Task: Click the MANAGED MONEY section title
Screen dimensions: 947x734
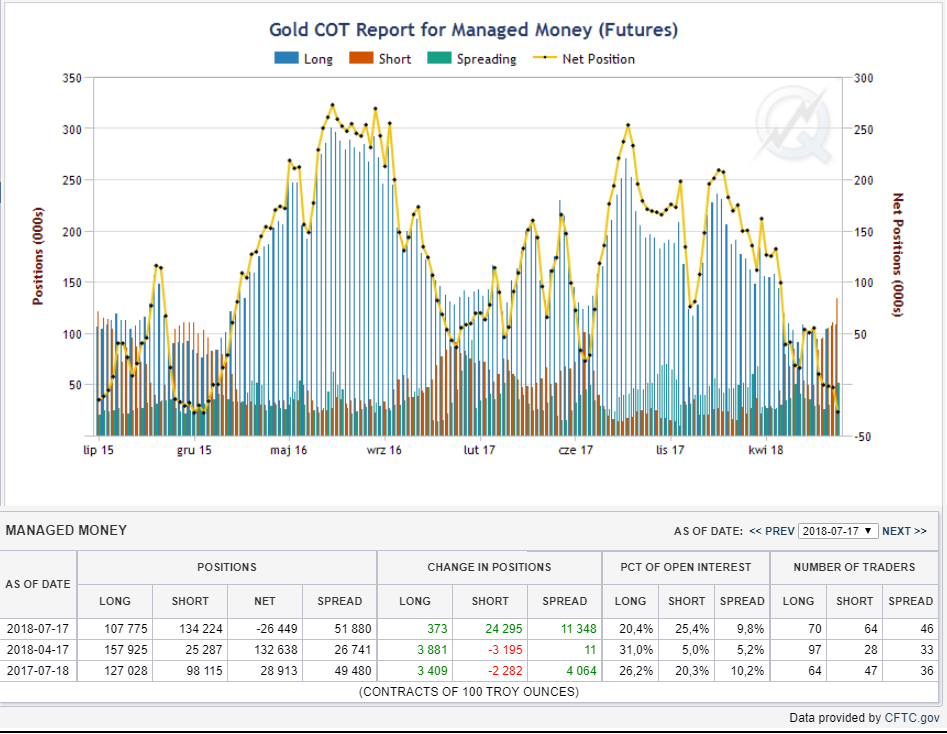Action: pyautogui.click(x=66, y=530)
